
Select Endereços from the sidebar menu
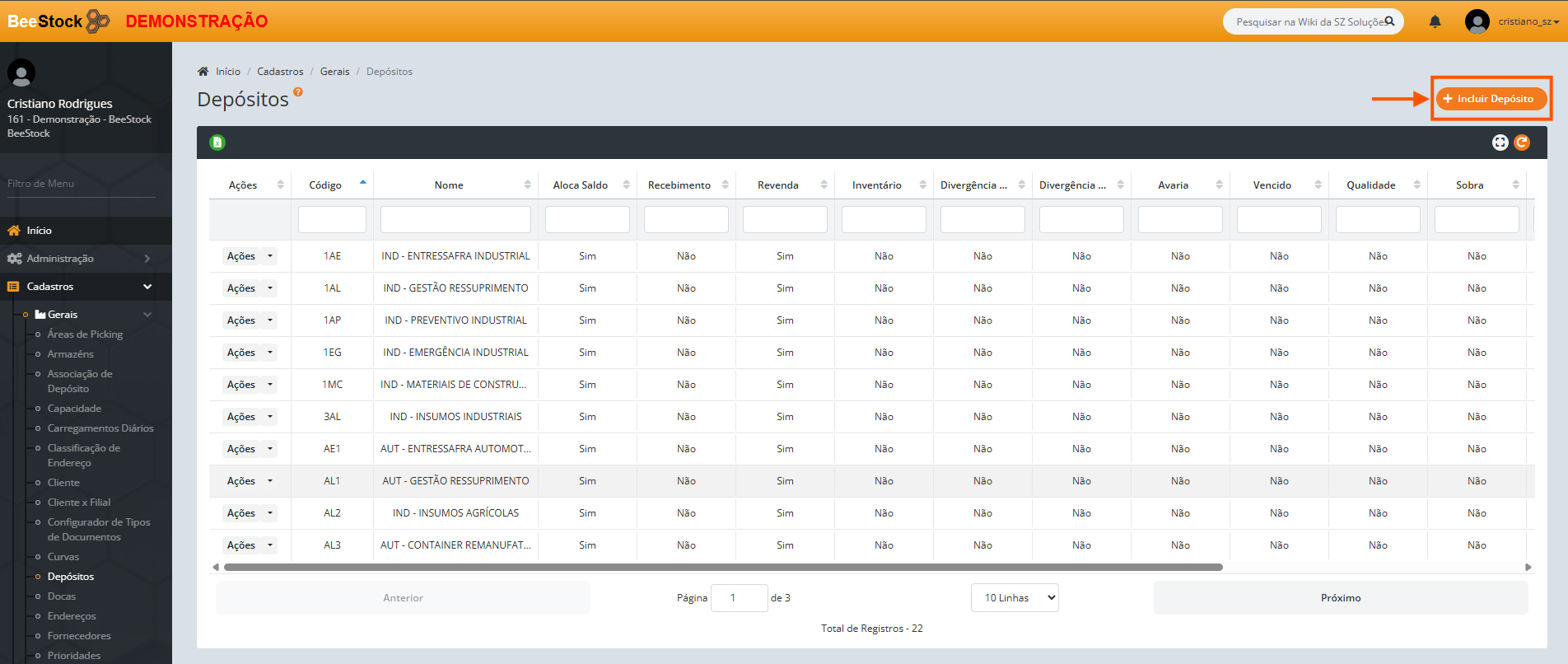pyautogui.click(x=72, y=616)
